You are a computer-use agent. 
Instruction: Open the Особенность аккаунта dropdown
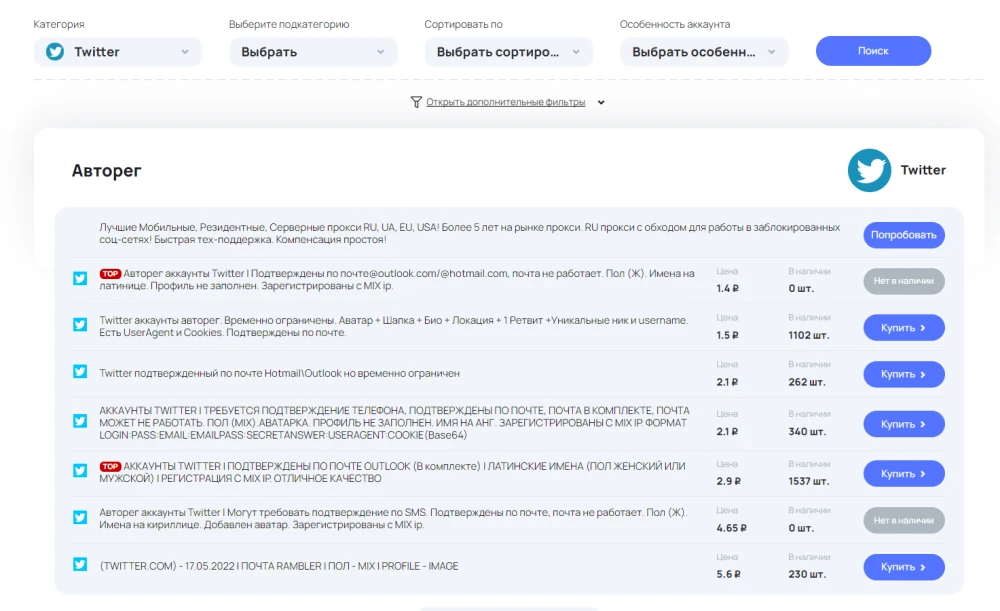(x=704, y=52)
